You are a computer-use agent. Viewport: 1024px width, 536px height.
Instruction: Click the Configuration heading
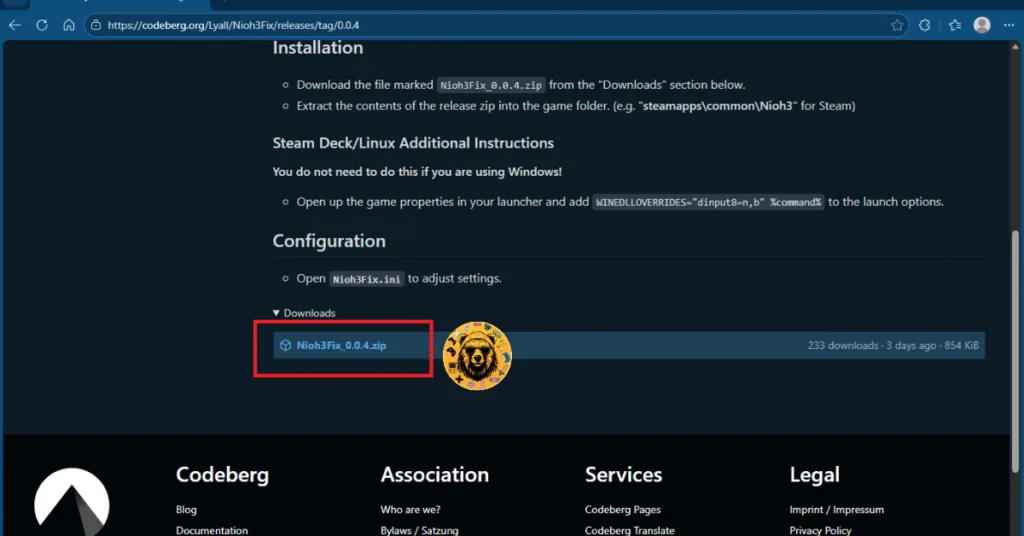pos(328,241)
